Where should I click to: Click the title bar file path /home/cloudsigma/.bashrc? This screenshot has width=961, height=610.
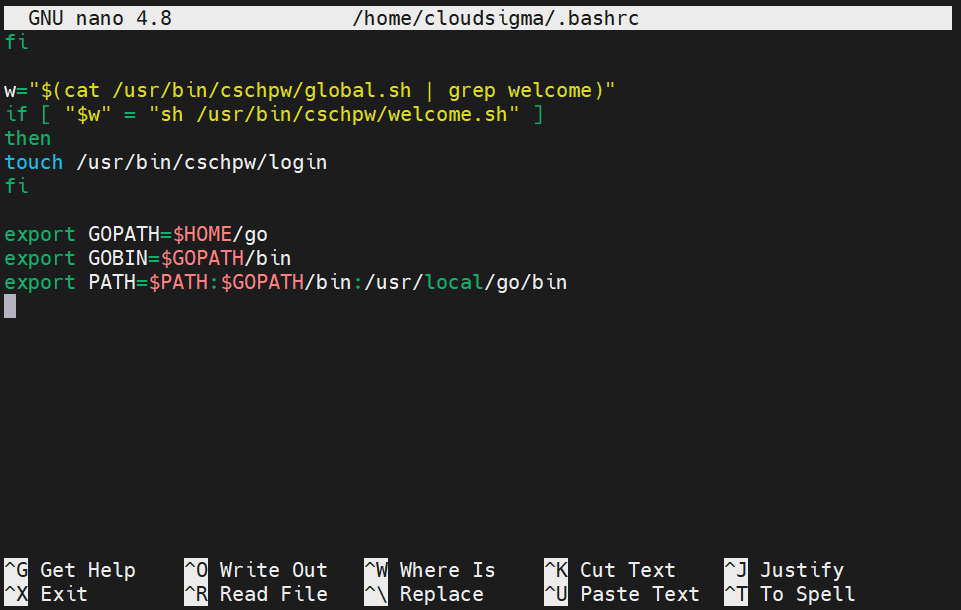(495, 18)
